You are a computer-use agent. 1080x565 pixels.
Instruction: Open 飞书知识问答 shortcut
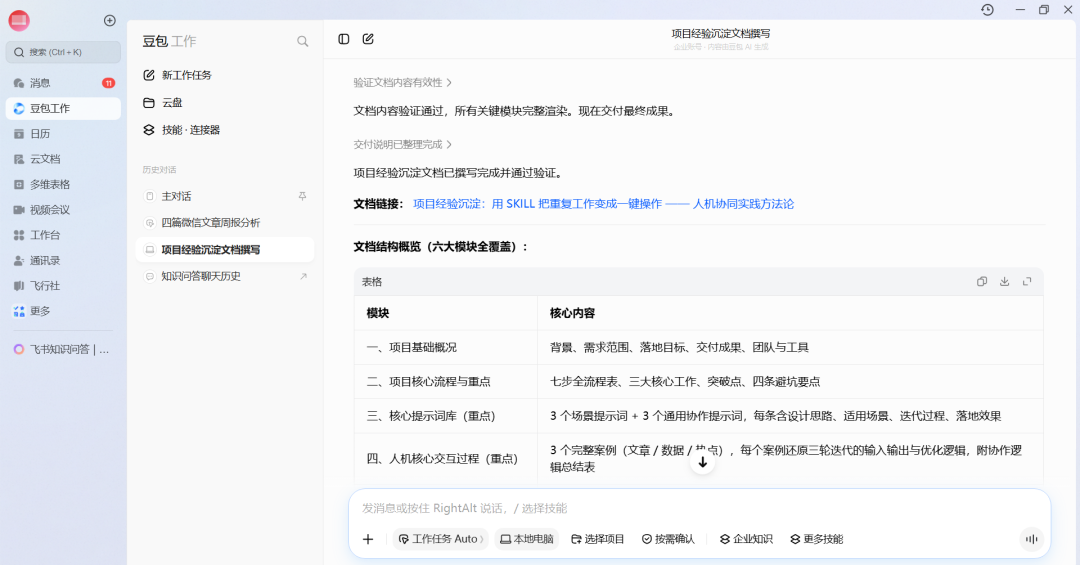point(63,349)
